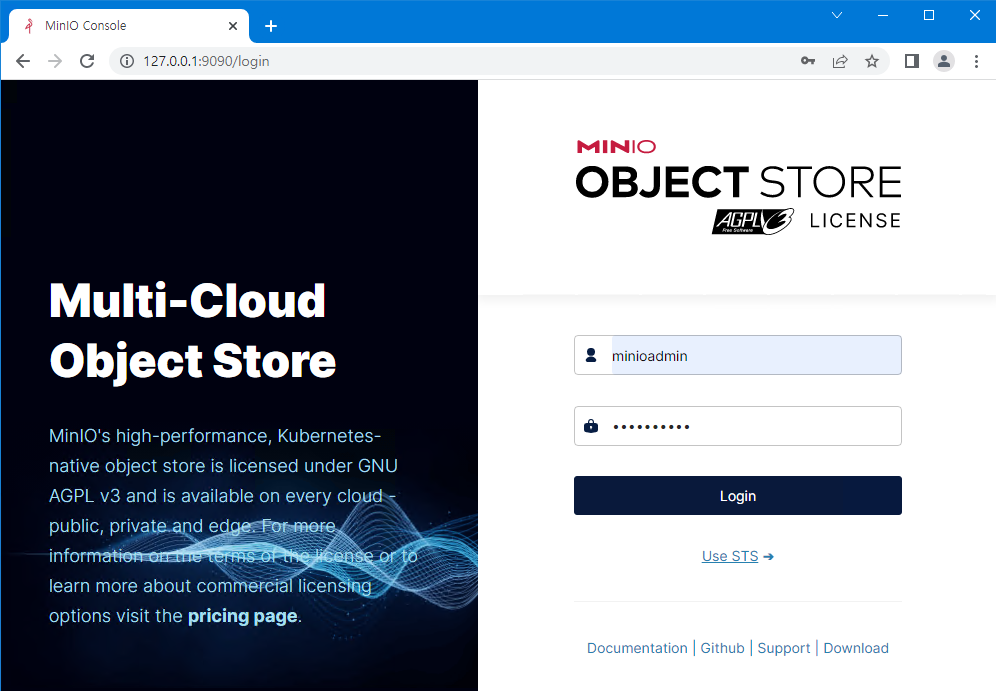Maximize the browser window

929,15
